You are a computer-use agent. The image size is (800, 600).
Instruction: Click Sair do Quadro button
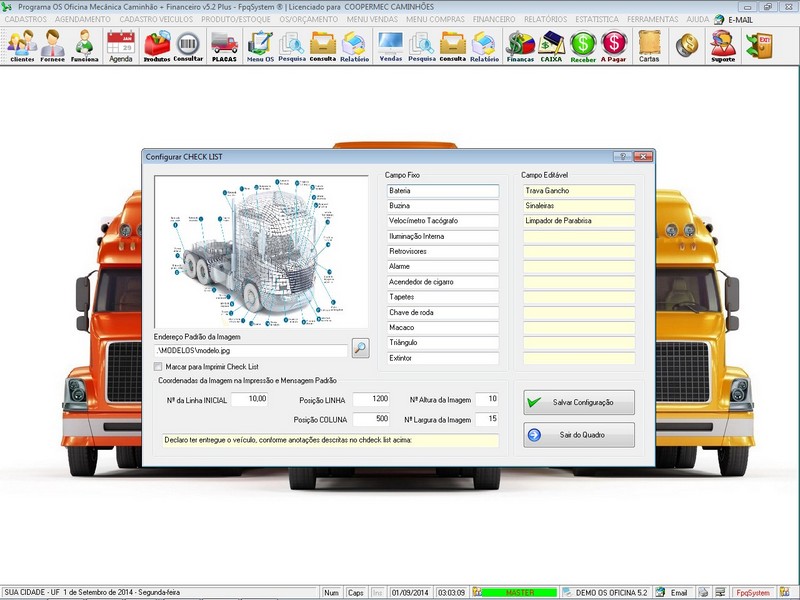coord(578,434)
